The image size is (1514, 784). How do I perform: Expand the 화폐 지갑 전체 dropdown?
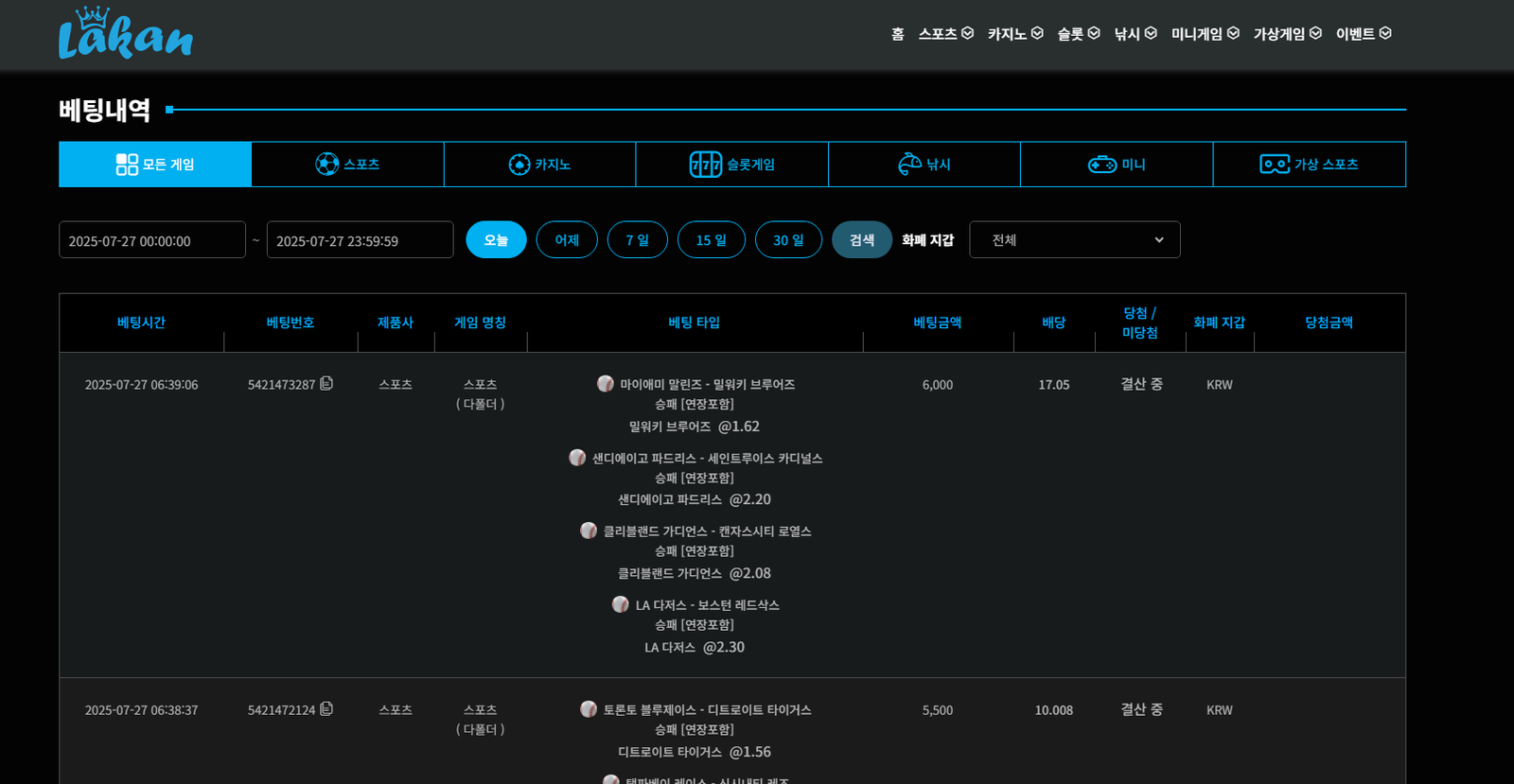click(x=1074, y=240)
